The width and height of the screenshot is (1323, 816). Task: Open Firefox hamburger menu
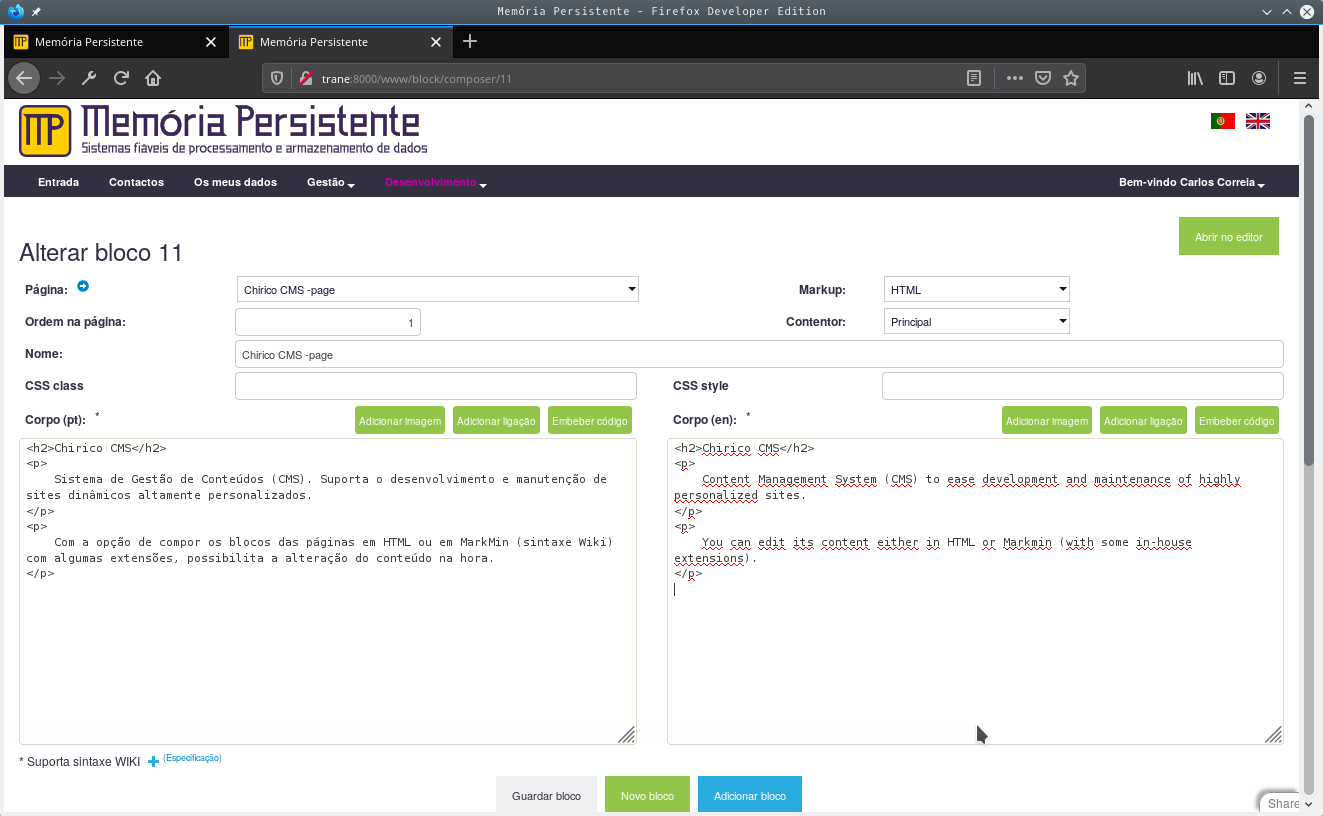point(1300,78)
